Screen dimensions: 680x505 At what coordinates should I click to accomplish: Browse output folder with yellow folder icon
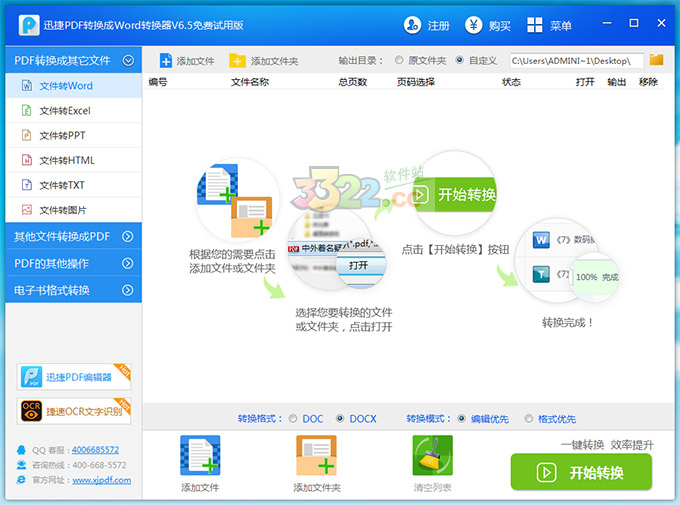coord(656,59)
